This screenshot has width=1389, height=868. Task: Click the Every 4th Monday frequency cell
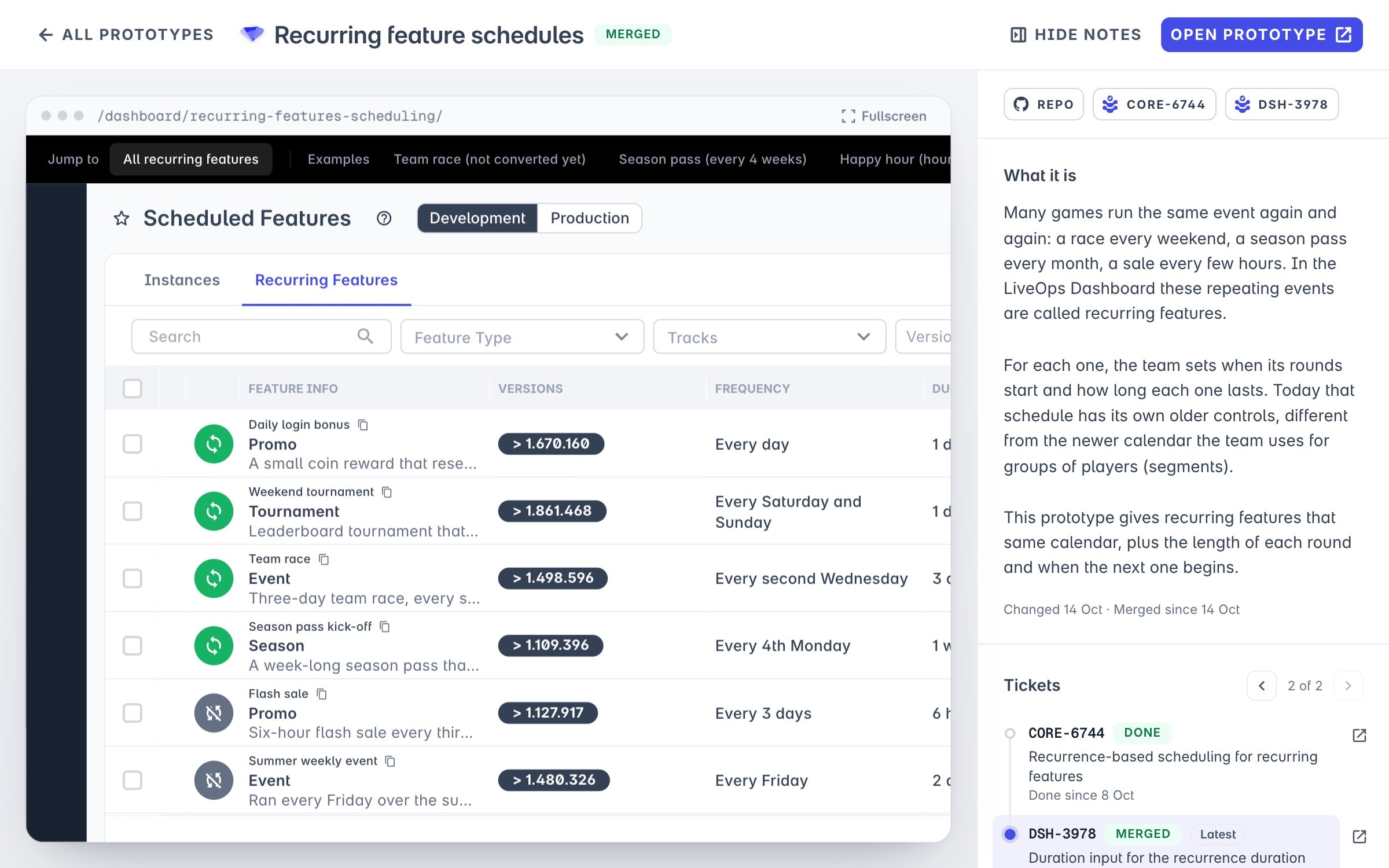782,646
